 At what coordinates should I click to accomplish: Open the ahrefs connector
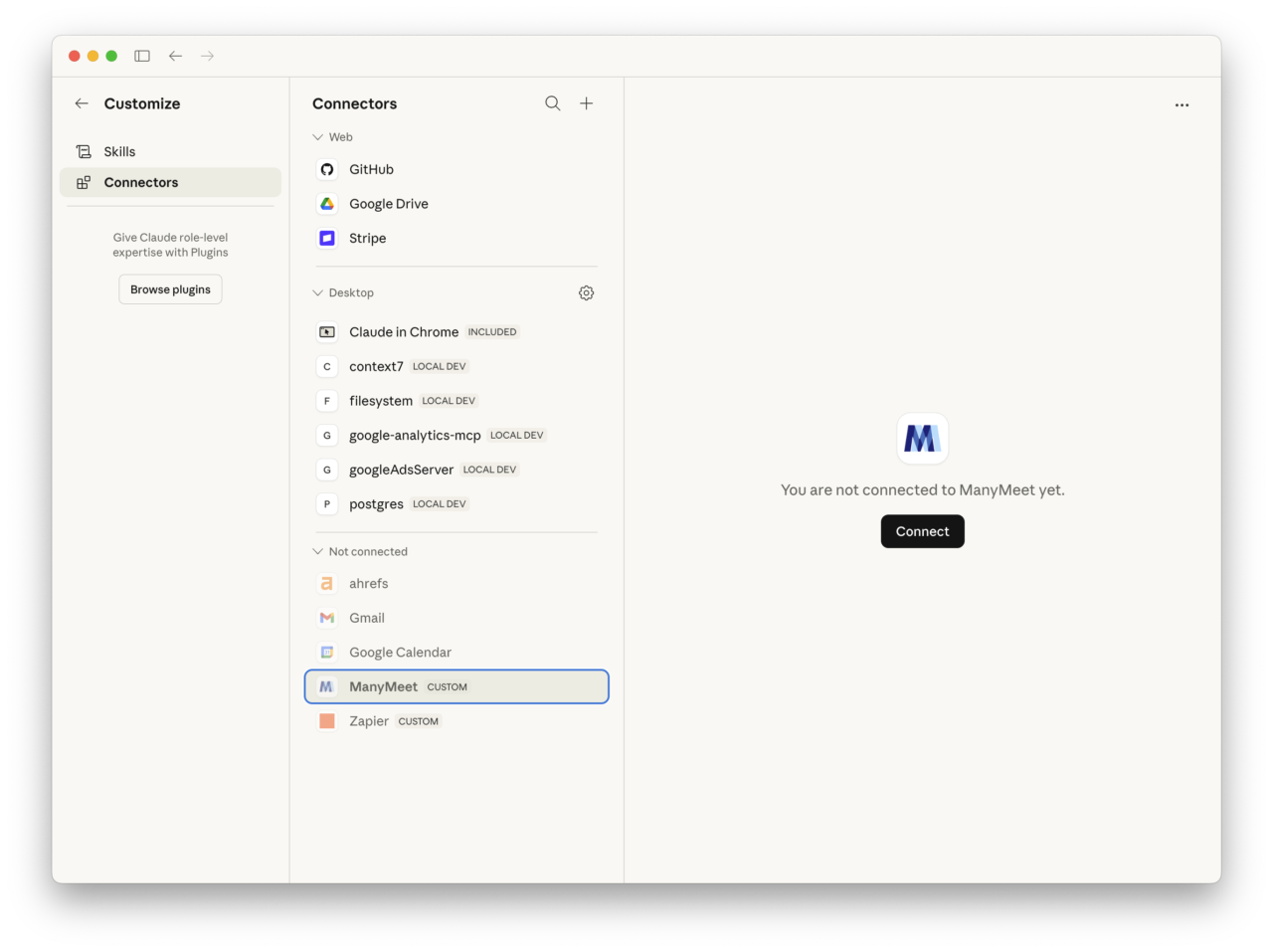pos(368,583)
